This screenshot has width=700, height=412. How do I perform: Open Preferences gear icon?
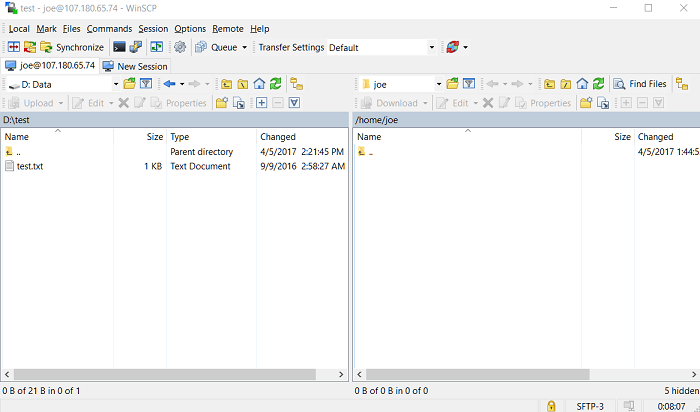coord(180,47)
